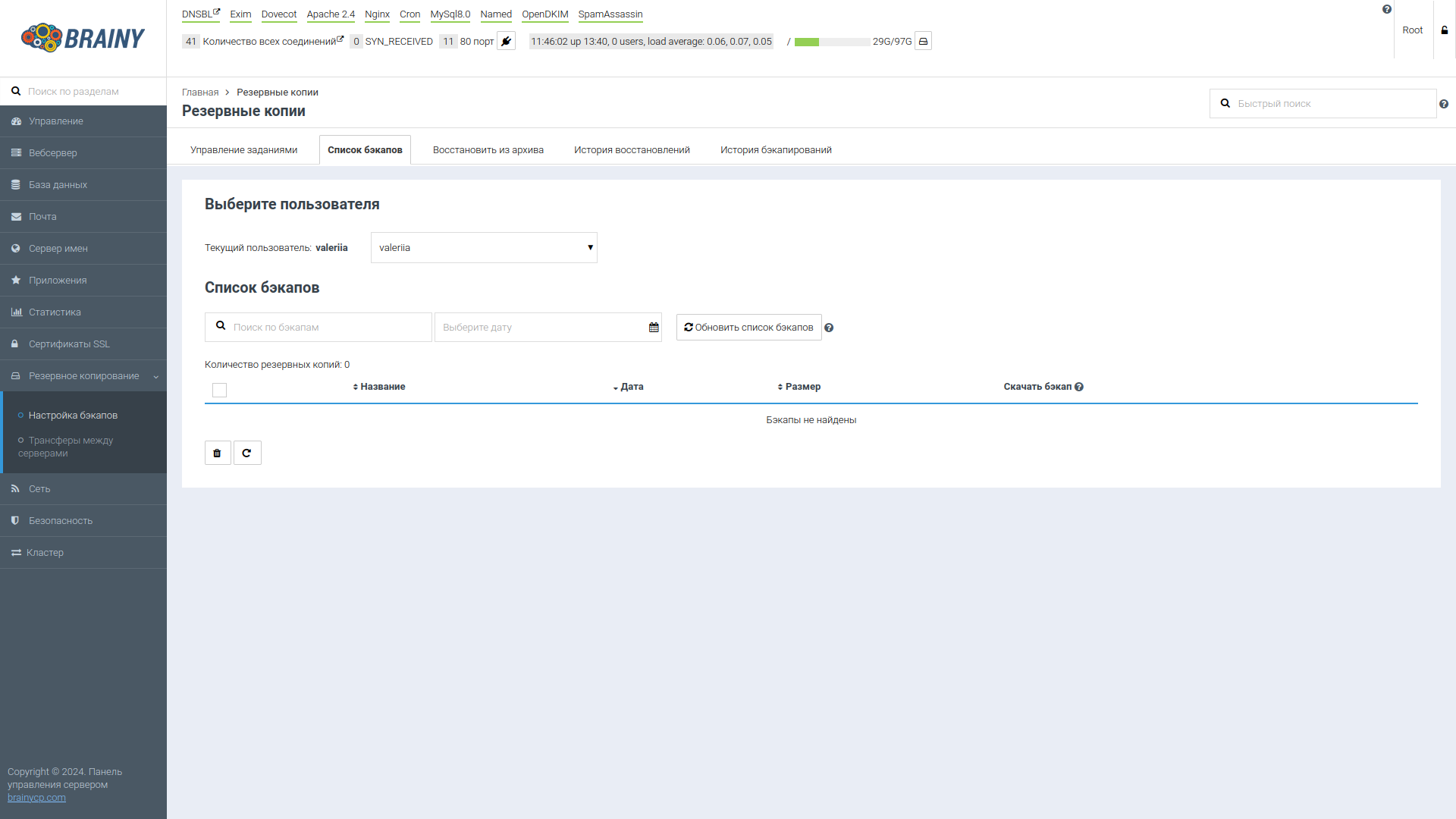Screen dimensions: 1456x819
Task: Click the refresh icon next to trash button
Action: click(247, 453)
